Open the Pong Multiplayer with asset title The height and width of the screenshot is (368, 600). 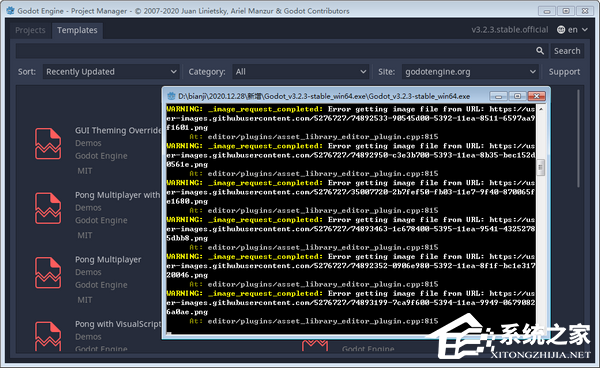[118, 195]
